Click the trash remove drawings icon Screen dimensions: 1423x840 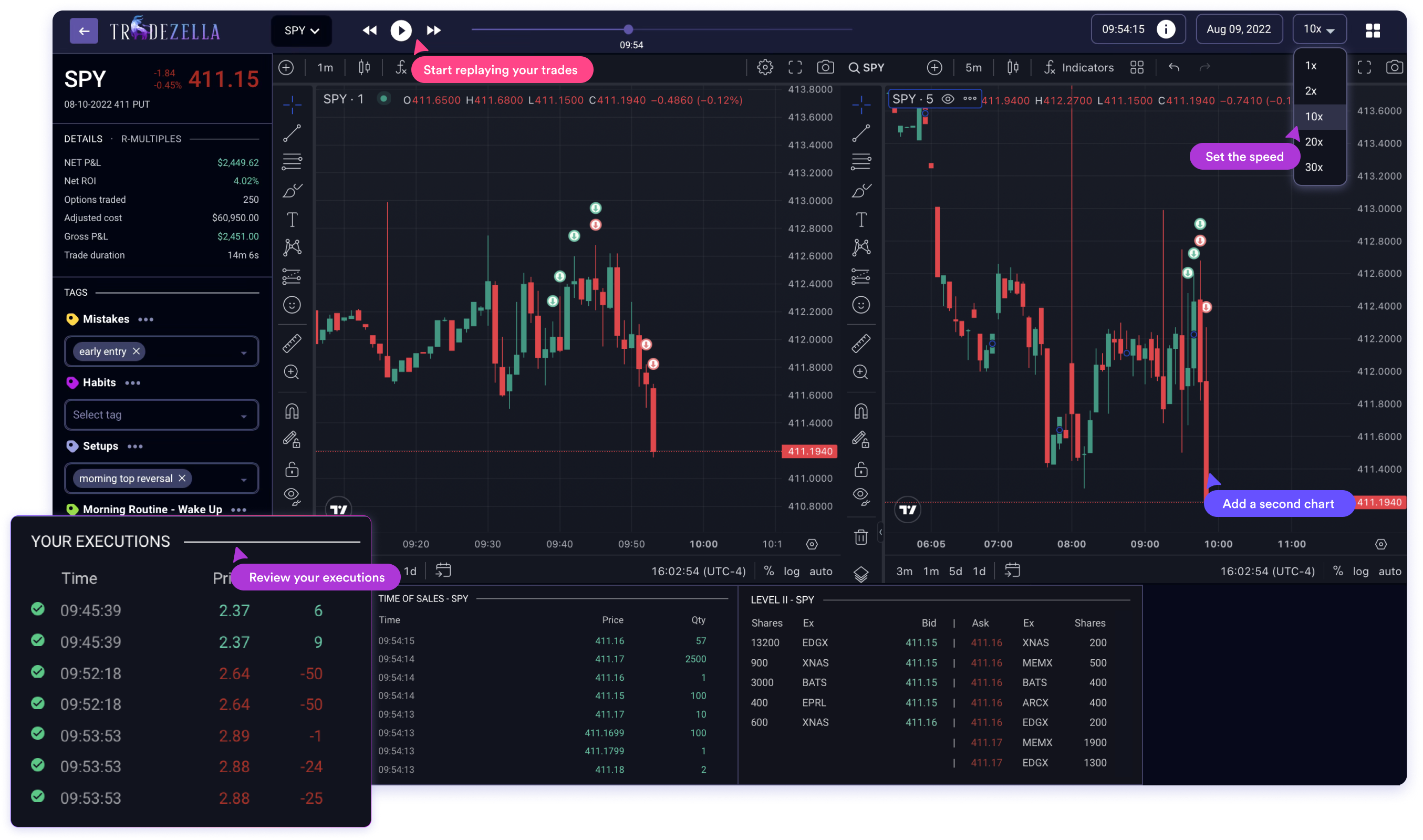pyautogui.click(x=860, y=536)
